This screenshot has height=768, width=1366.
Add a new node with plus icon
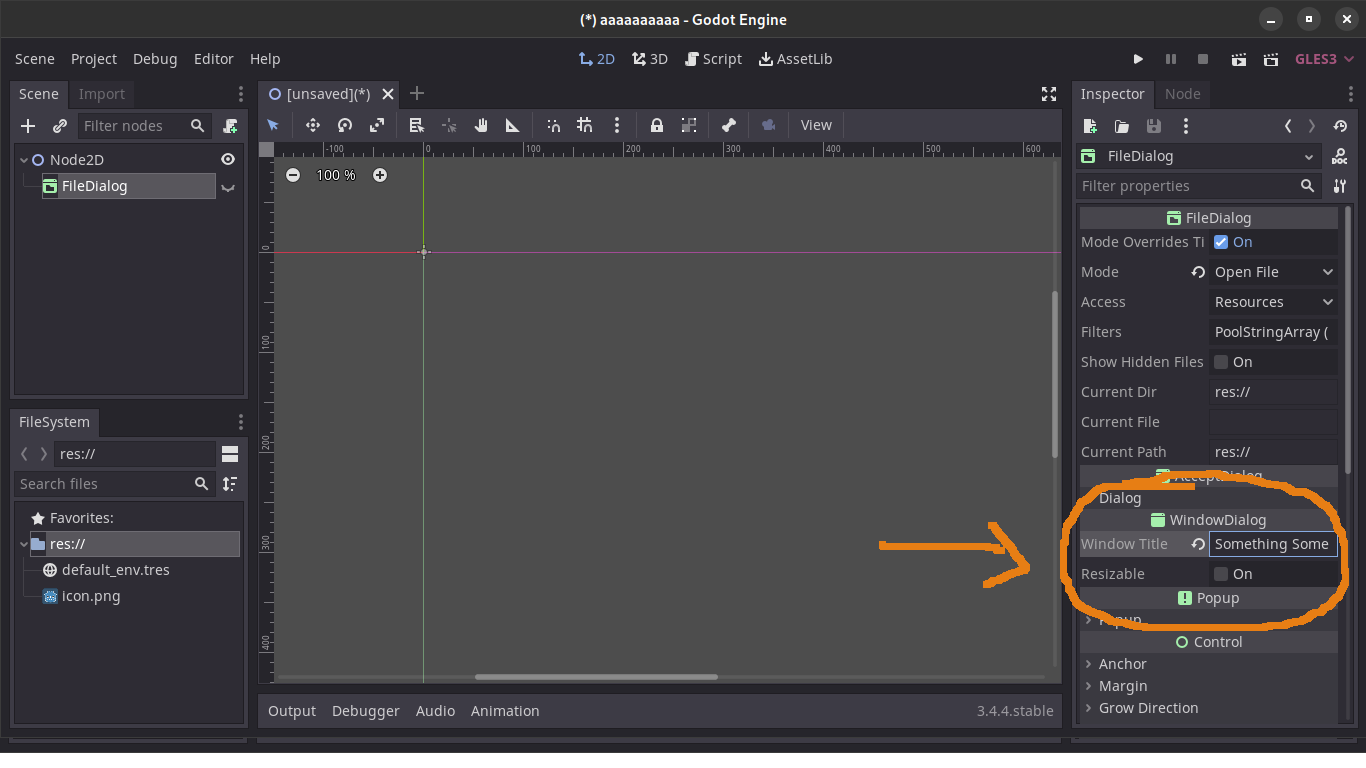[28, 126]
